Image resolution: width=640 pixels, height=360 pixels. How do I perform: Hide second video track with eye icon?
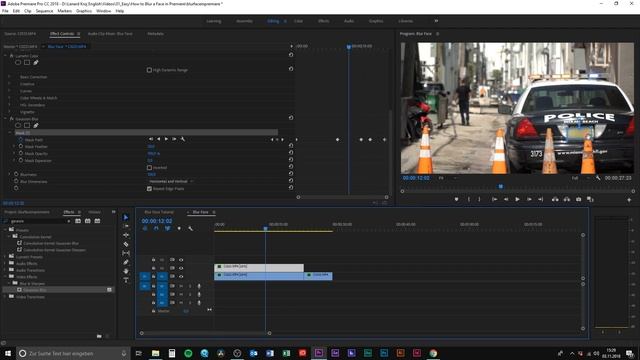tap(181, 268)
